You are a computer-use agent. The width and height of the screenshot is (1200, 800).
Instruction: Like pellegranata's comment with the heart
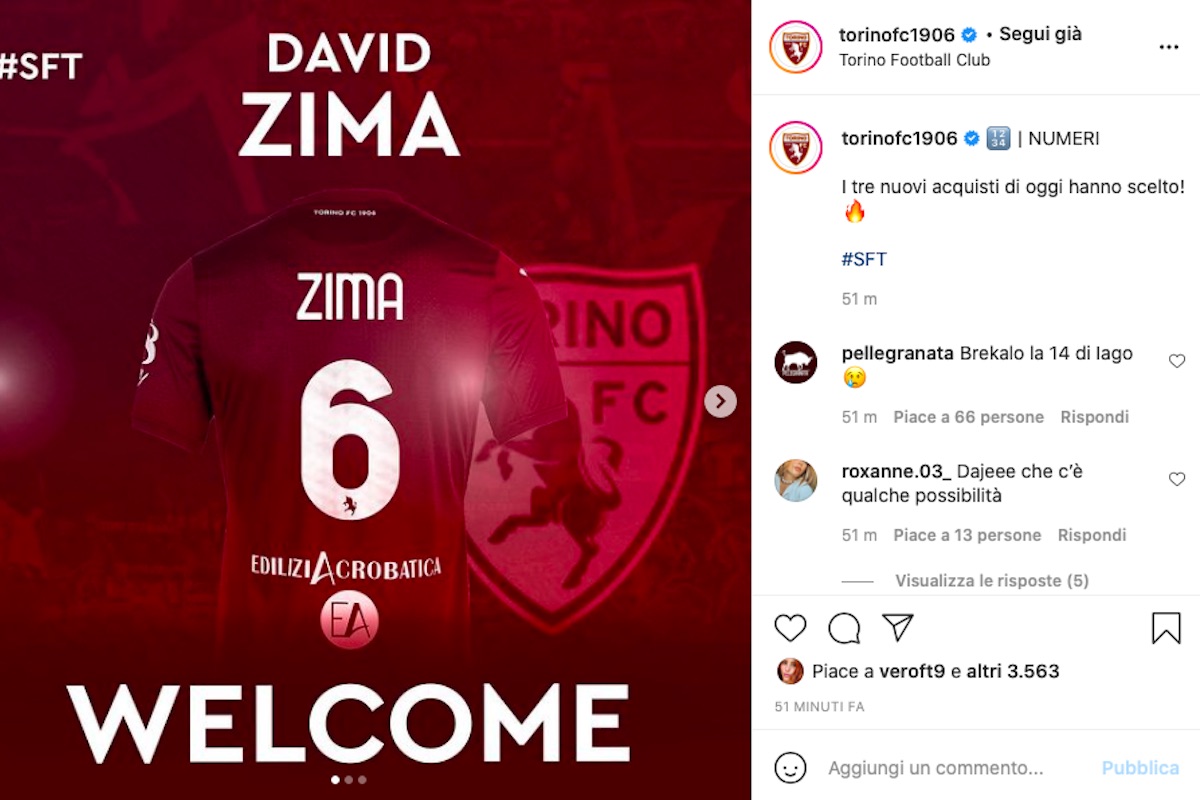click(1177, 361)
